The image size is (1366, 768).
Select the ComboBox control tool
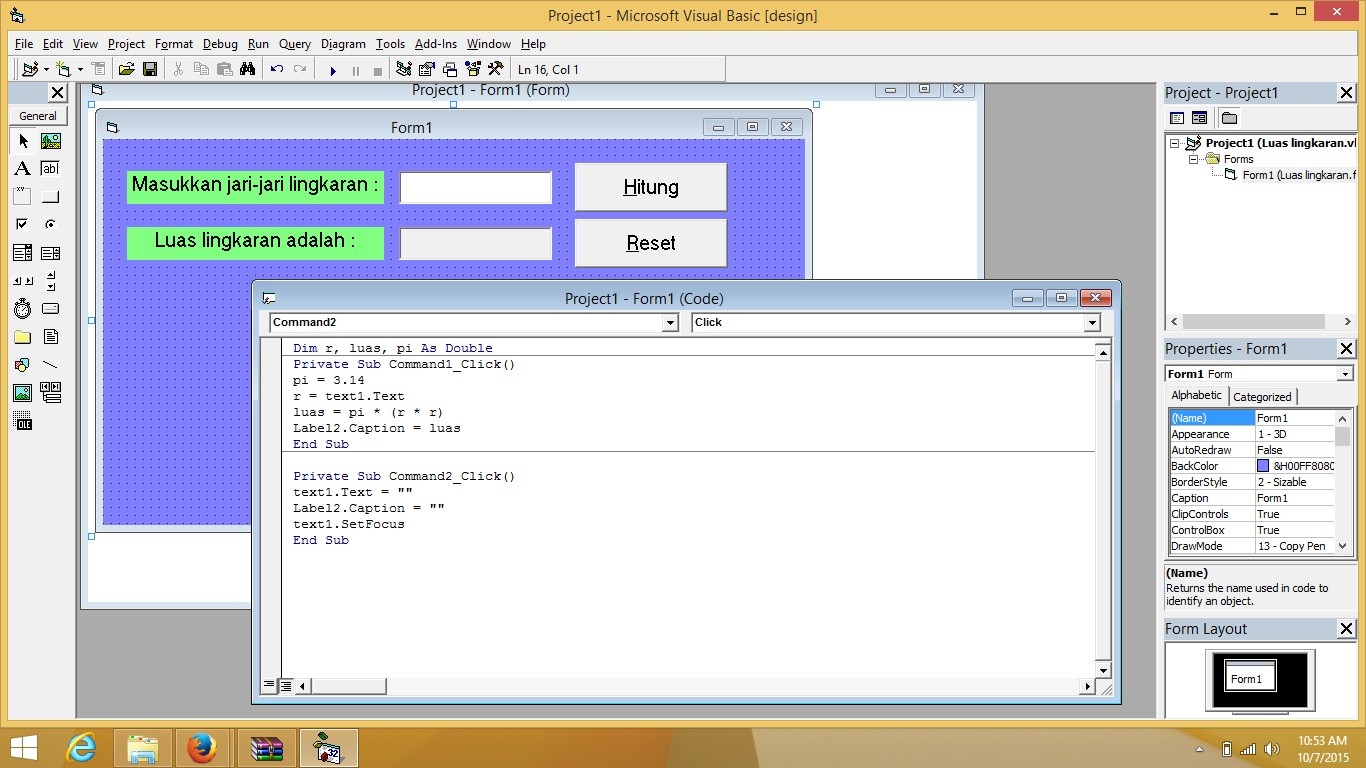[x=23, y=253]
